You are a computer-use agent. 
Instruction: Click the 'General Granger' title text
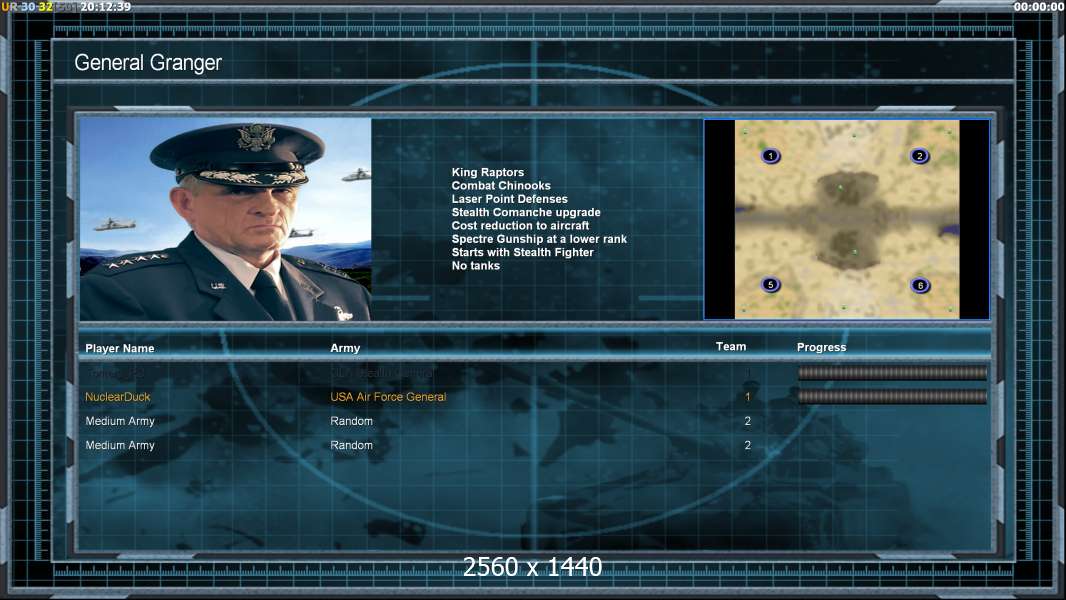148,63
